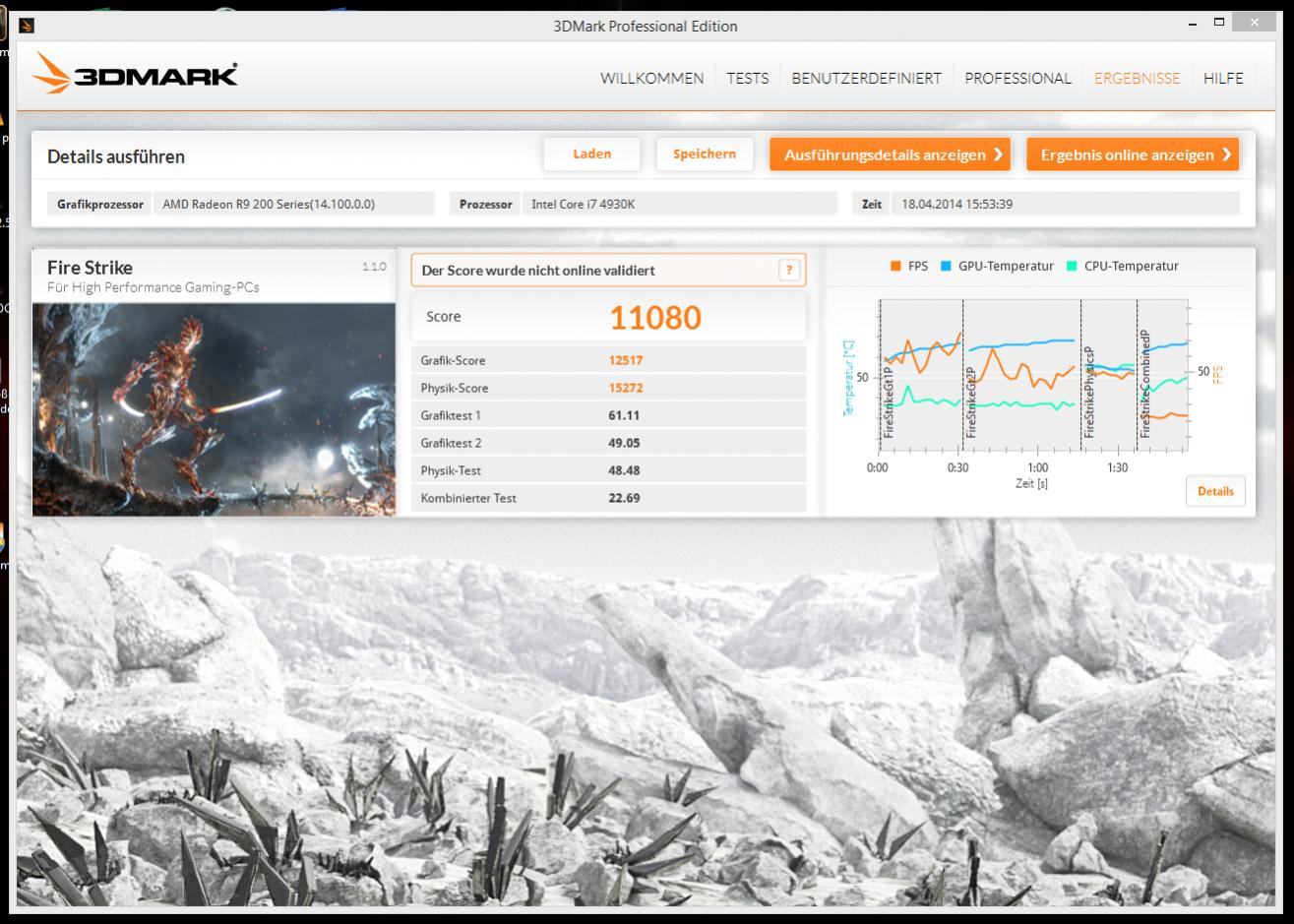Image resolution: width=1294 pixels, height=924 pixels.
Task: Click the Grafiktest 2 value 49.05
Action: pos(624,443)
